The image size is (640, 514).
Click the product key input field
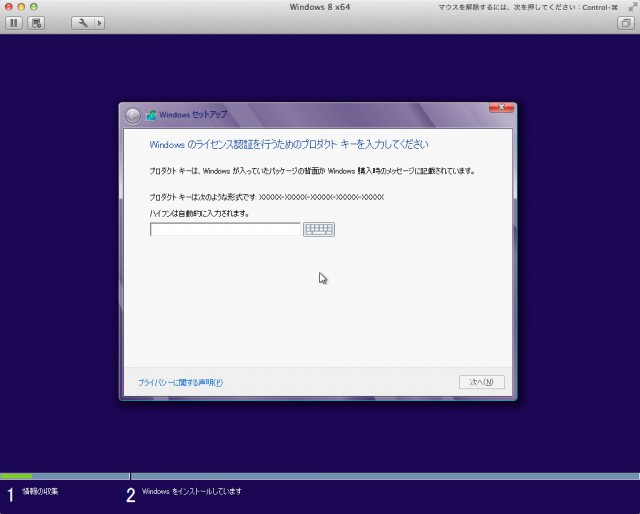pos(225,229)
